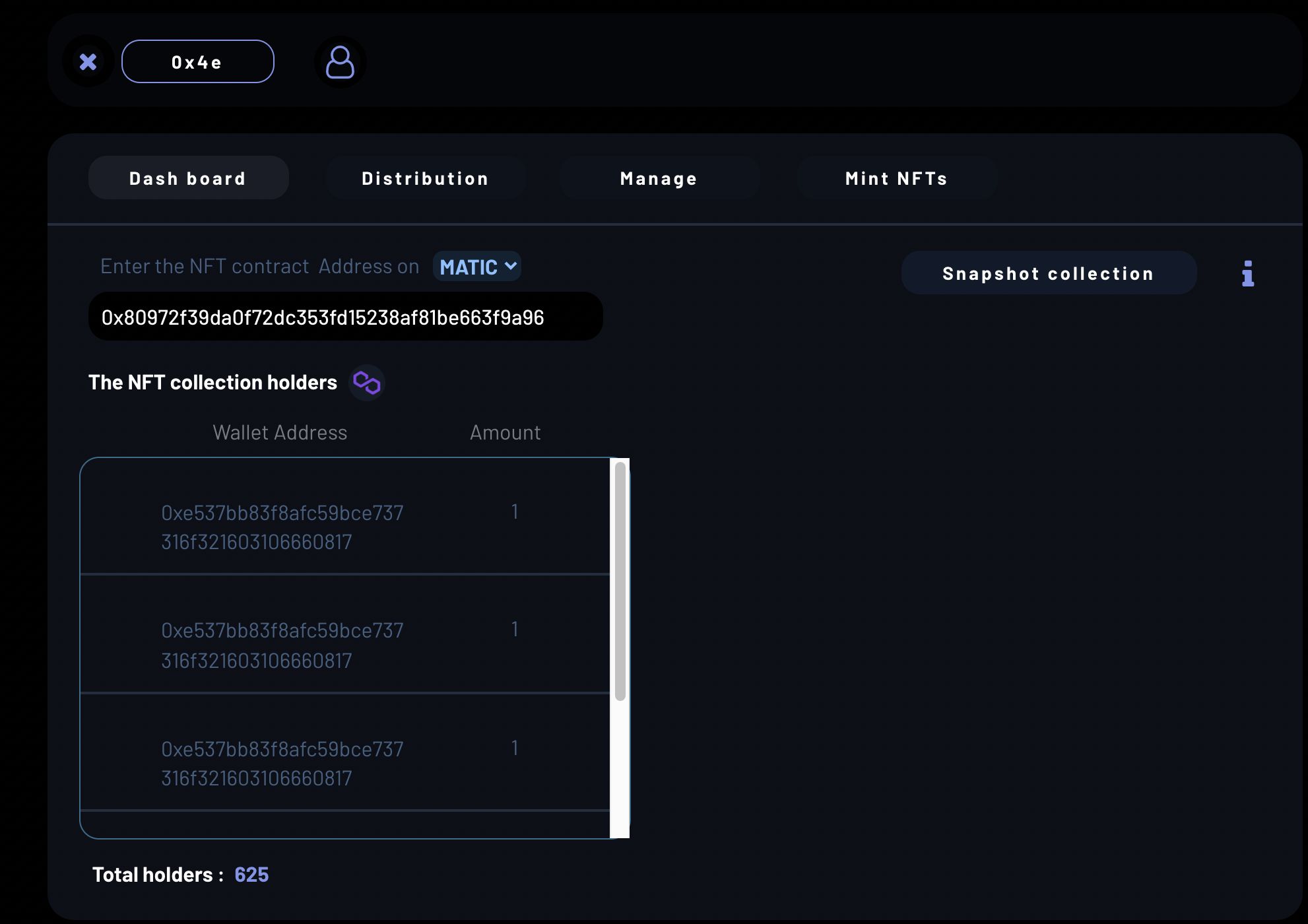Screen dimensions: 1308x924
Task: Click the total holders value 625
Action: (251, 874)
